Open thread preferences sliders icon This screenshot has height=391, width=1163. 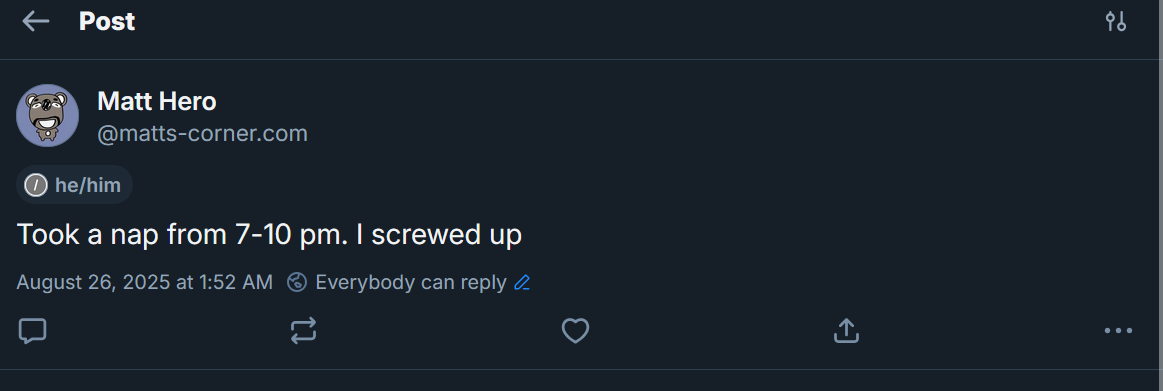click(1116, 22)
